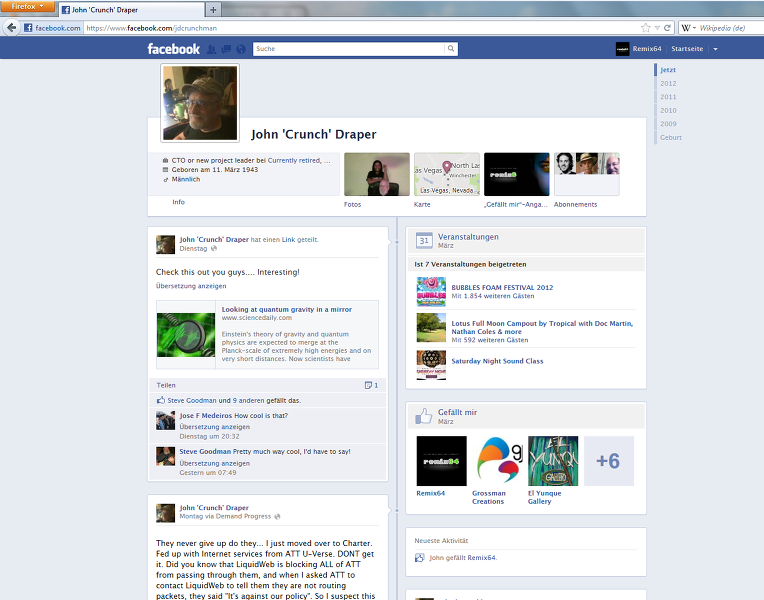Jump to 2011 on timeline
The height and width of the screenshot is (600, 764).
point(668,97)
